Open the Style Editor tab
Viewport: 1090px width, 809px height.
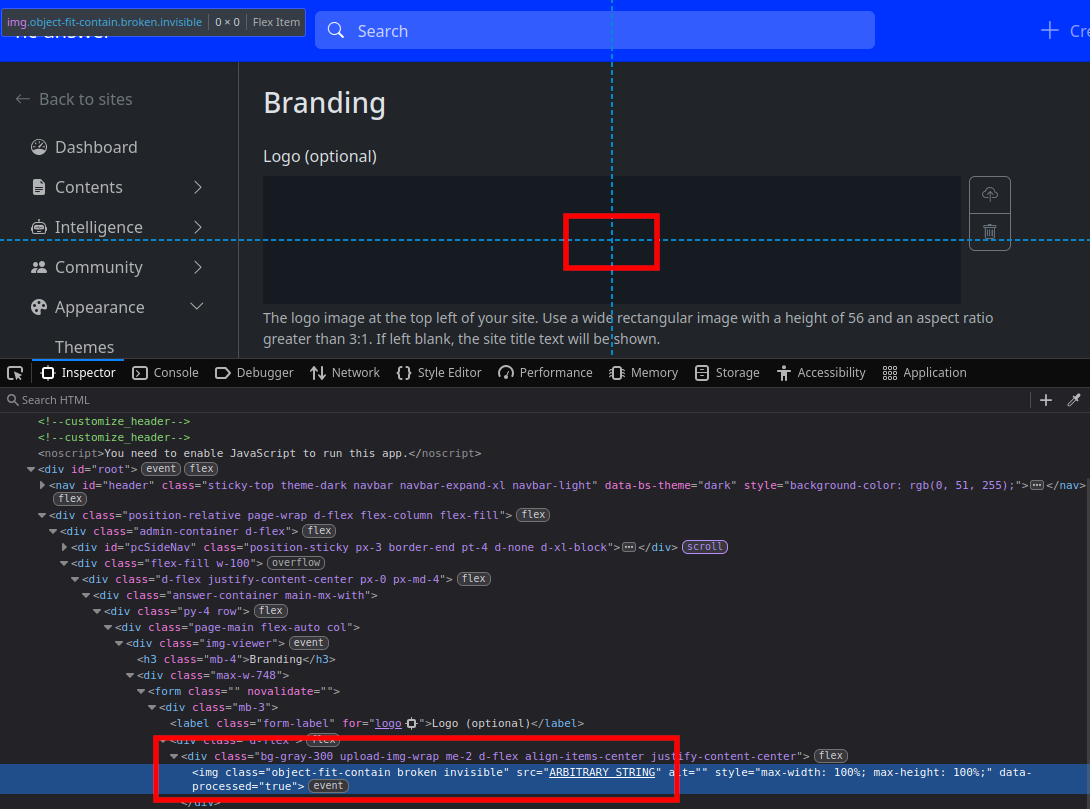tap(439, 373)
